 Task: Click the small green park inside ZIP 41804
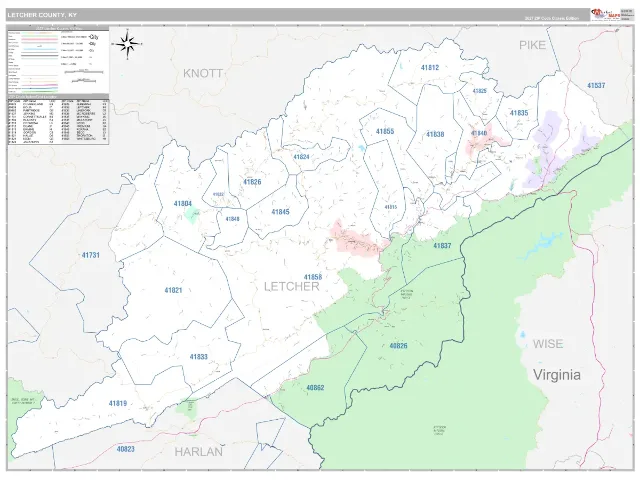click(x=191, y=215)
